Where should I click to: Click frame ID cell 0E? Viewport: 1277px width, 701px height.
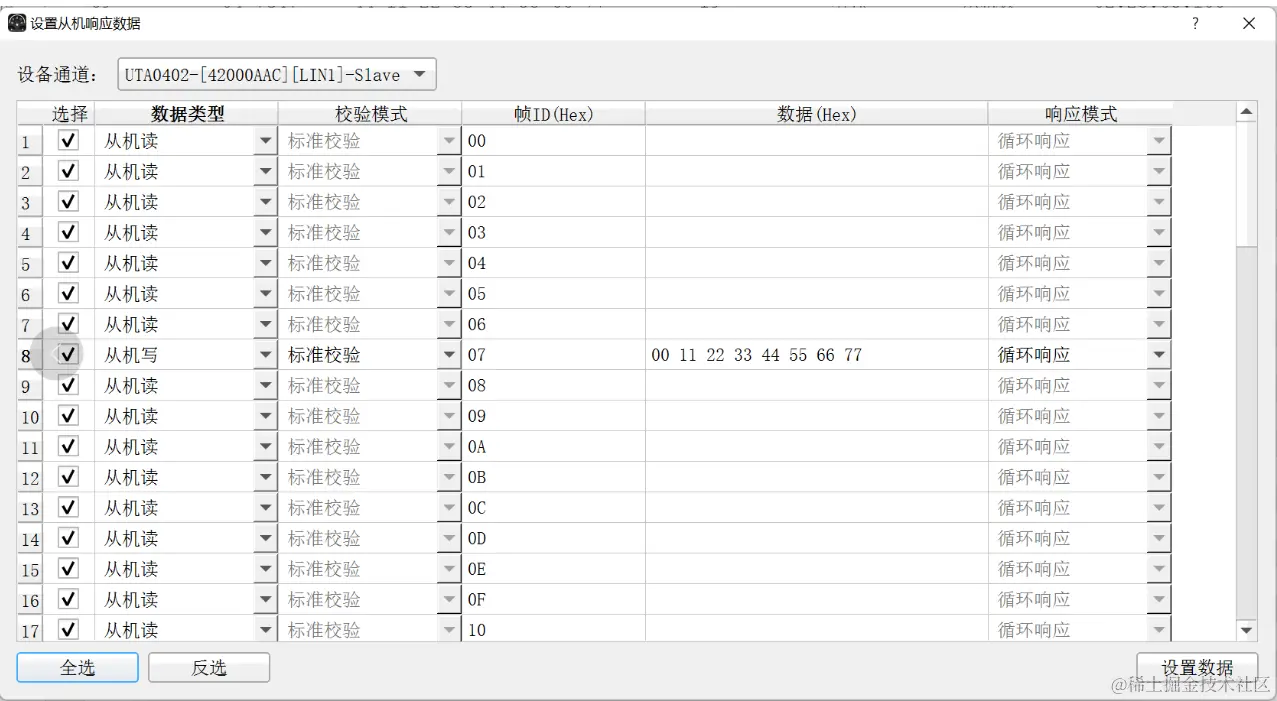coord(553,569)
